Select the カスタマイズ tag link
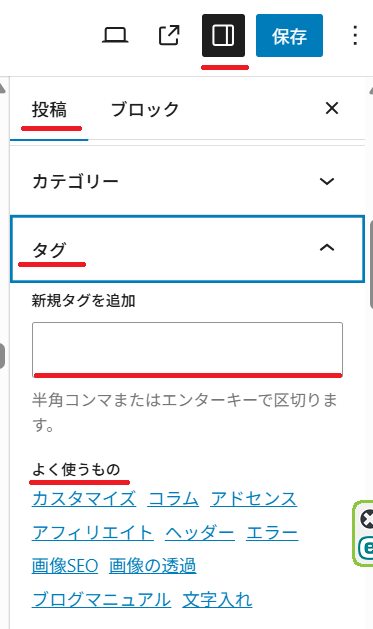 [x=84, y=499]
